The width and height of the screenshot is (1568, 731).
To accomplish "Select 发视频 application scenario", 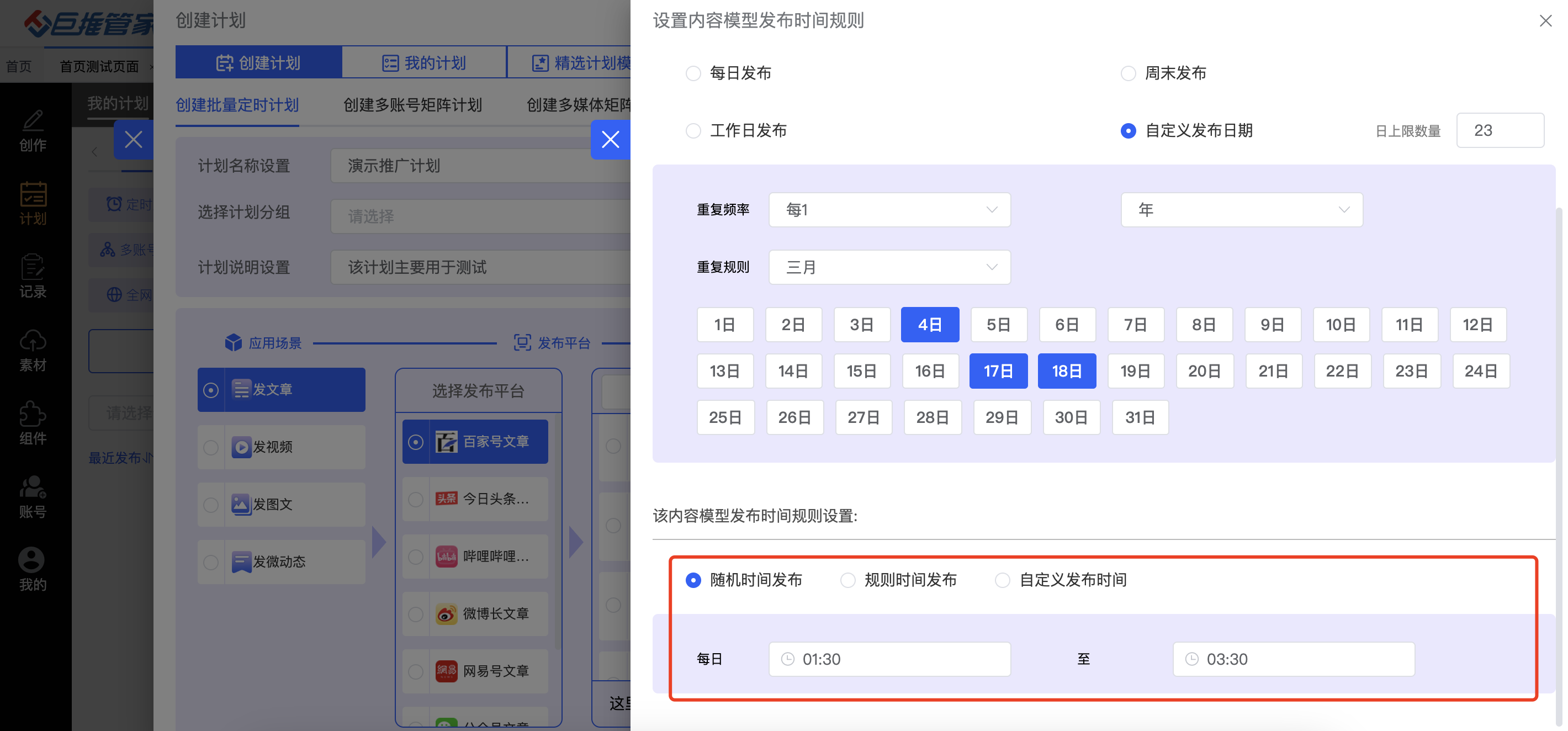I will 280,446.
